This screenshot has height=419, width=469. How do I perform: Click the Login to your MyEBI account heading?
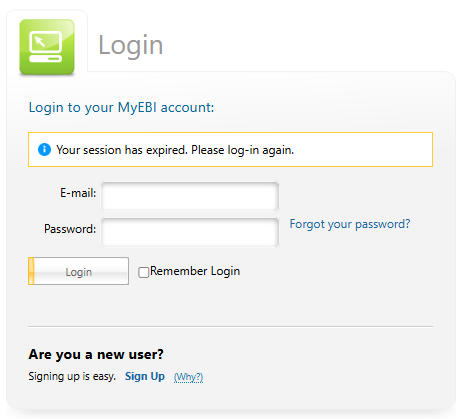coord(121,107)
